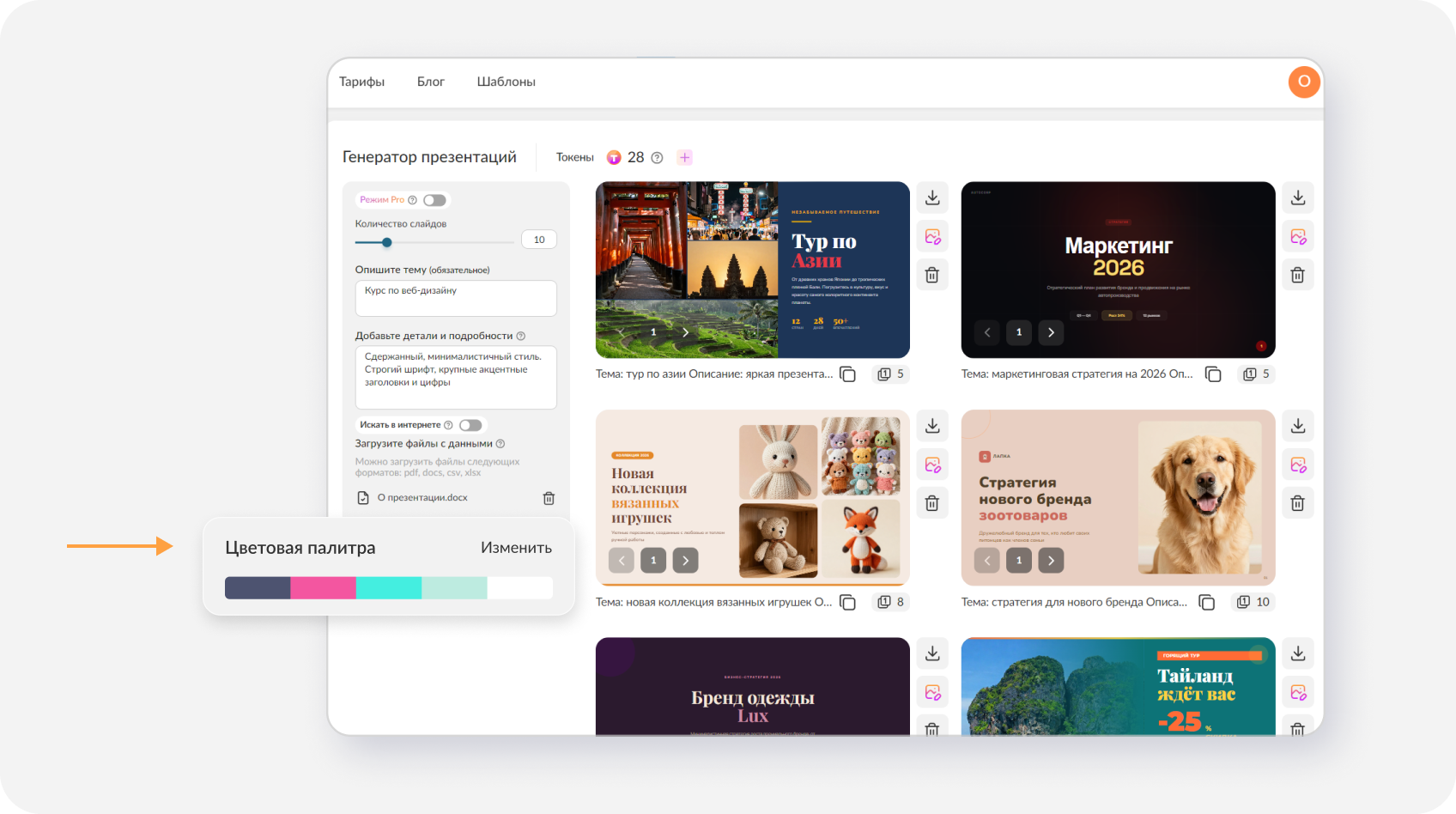Remove the О презентации.docx file

549,498
